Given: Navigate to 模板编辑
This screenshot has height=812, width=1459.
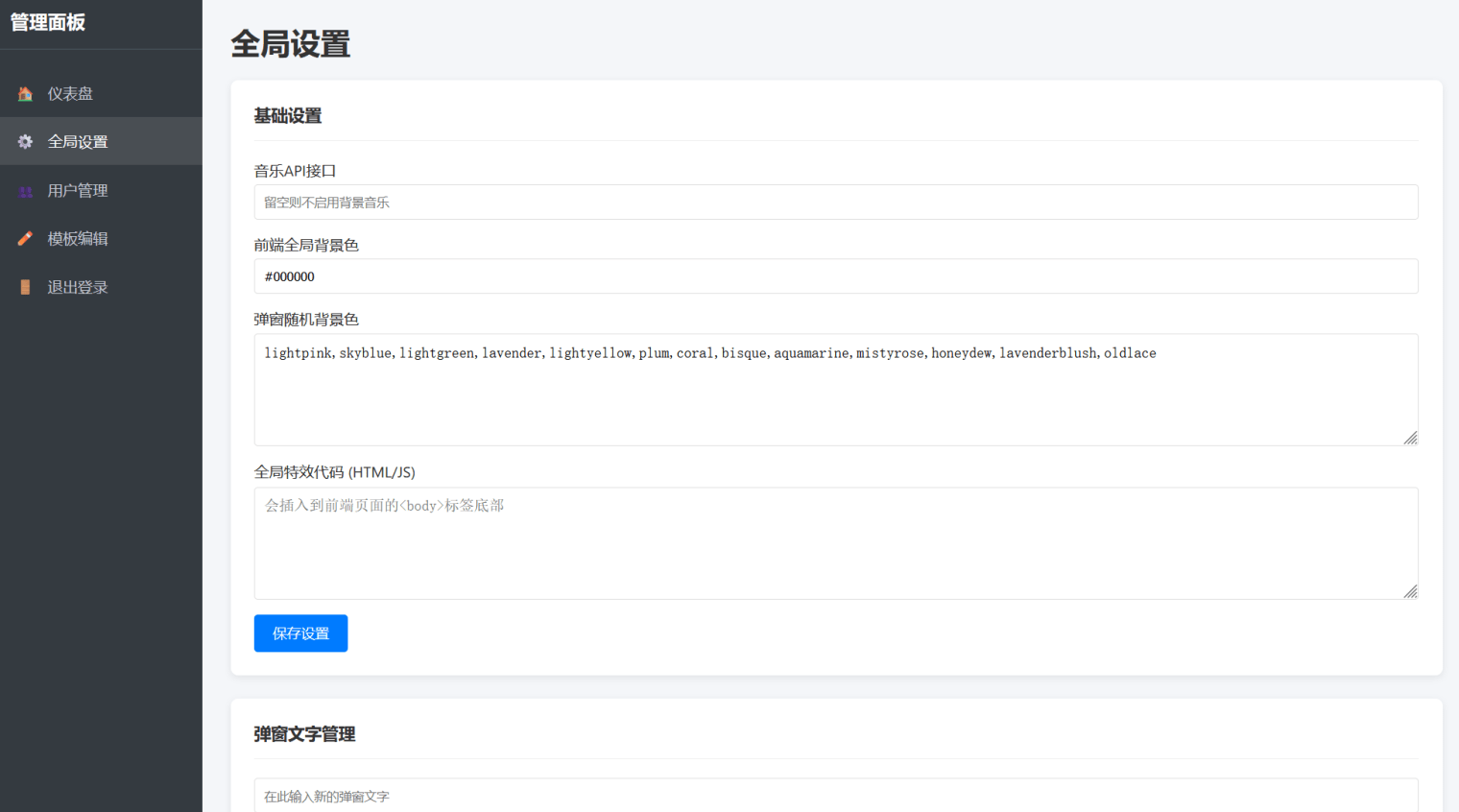Looking at the screenshot, I should [x=77, y=238].
